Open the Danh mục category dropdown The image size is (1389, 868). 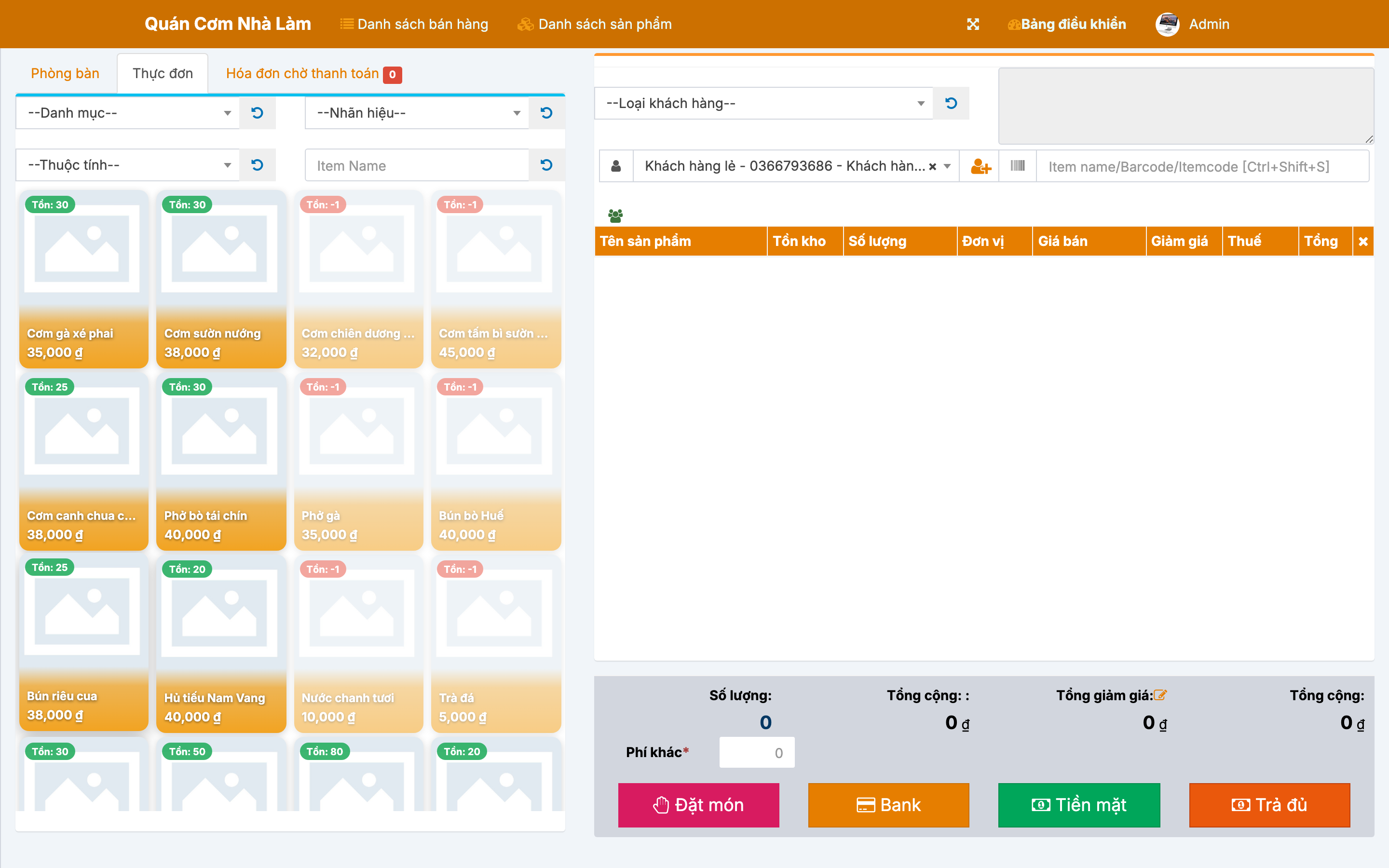[127, 112]
